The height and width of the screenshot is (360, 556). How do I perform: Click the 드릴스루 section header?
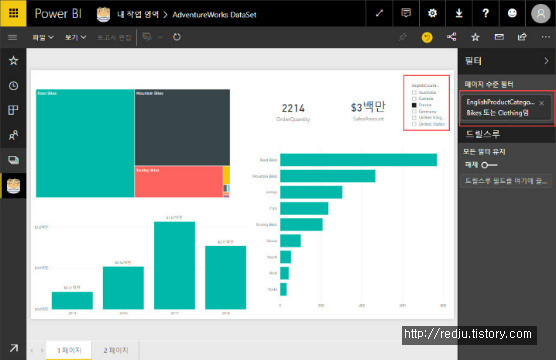483,134
